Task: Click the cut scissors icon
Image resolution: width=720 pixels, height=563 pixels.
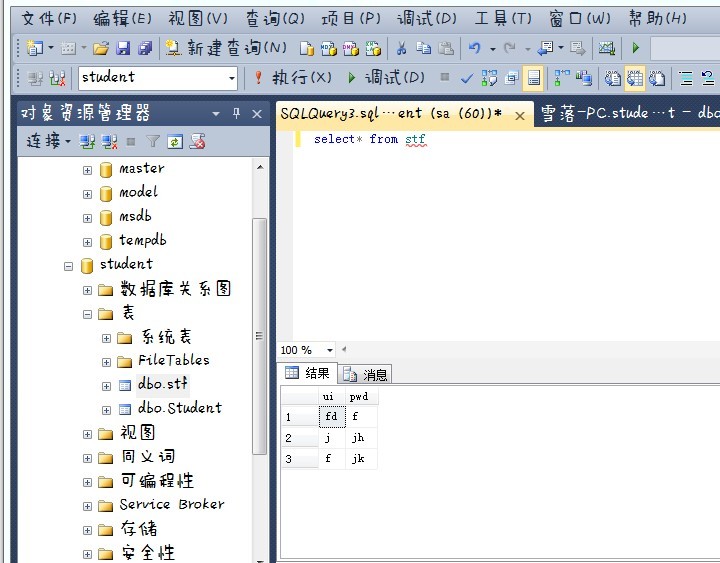Action: point(401,48)
